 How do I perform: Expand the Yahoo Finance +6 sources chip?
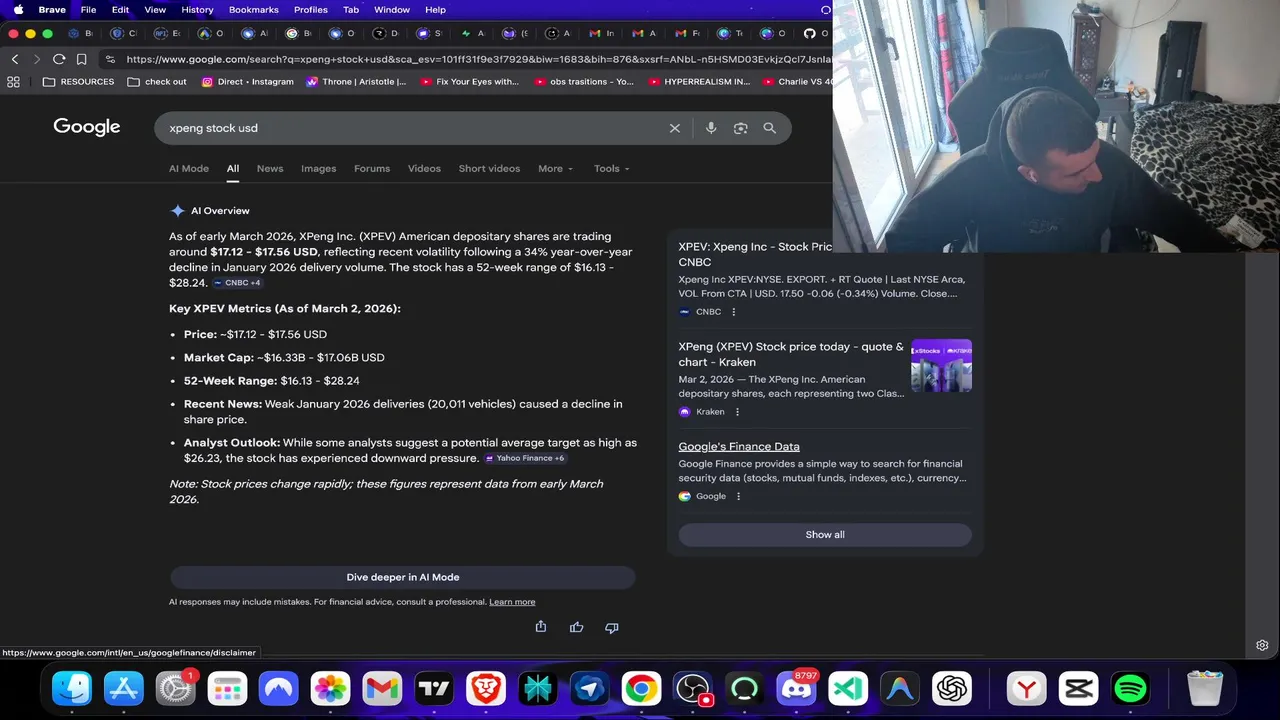(525, 458)
